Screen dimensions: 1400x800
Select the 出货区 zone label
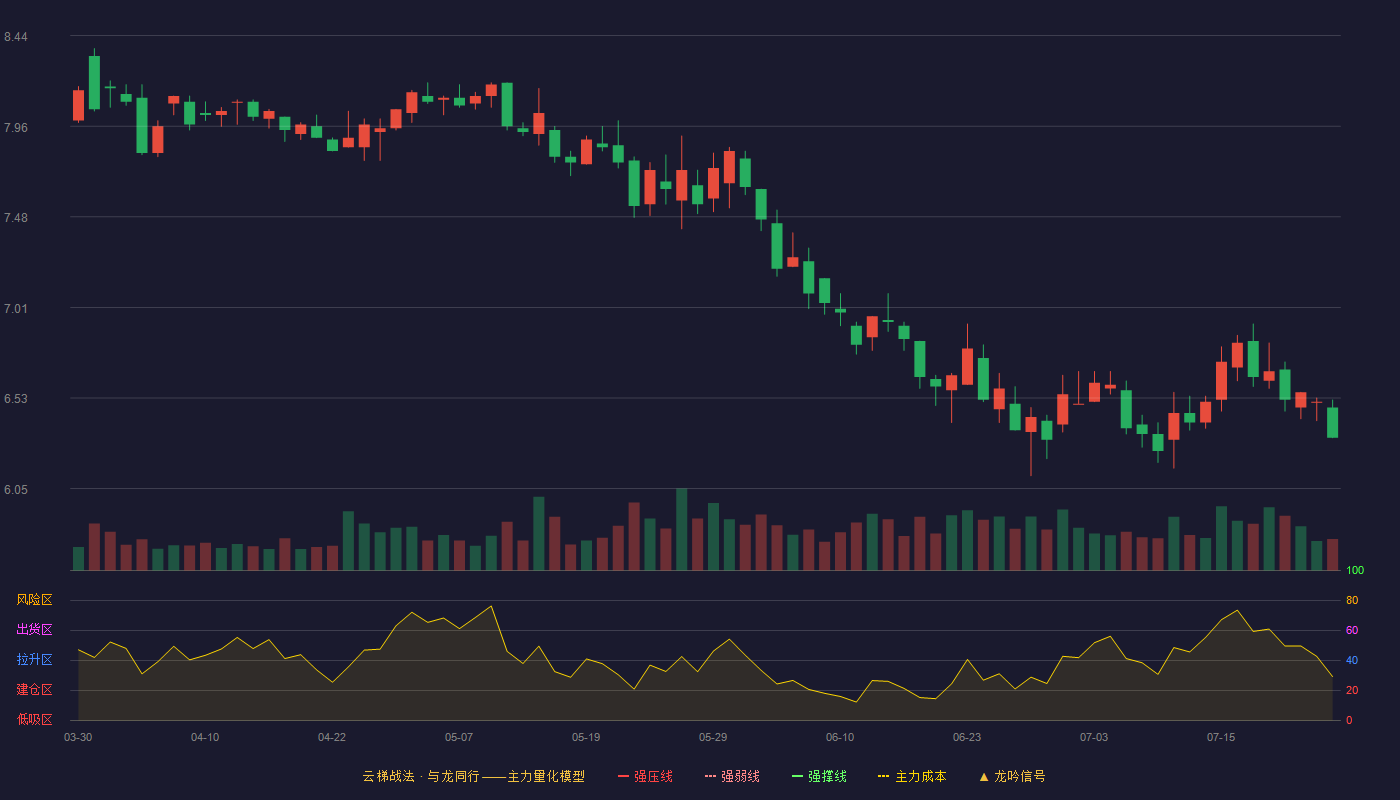tap(34, 630)
